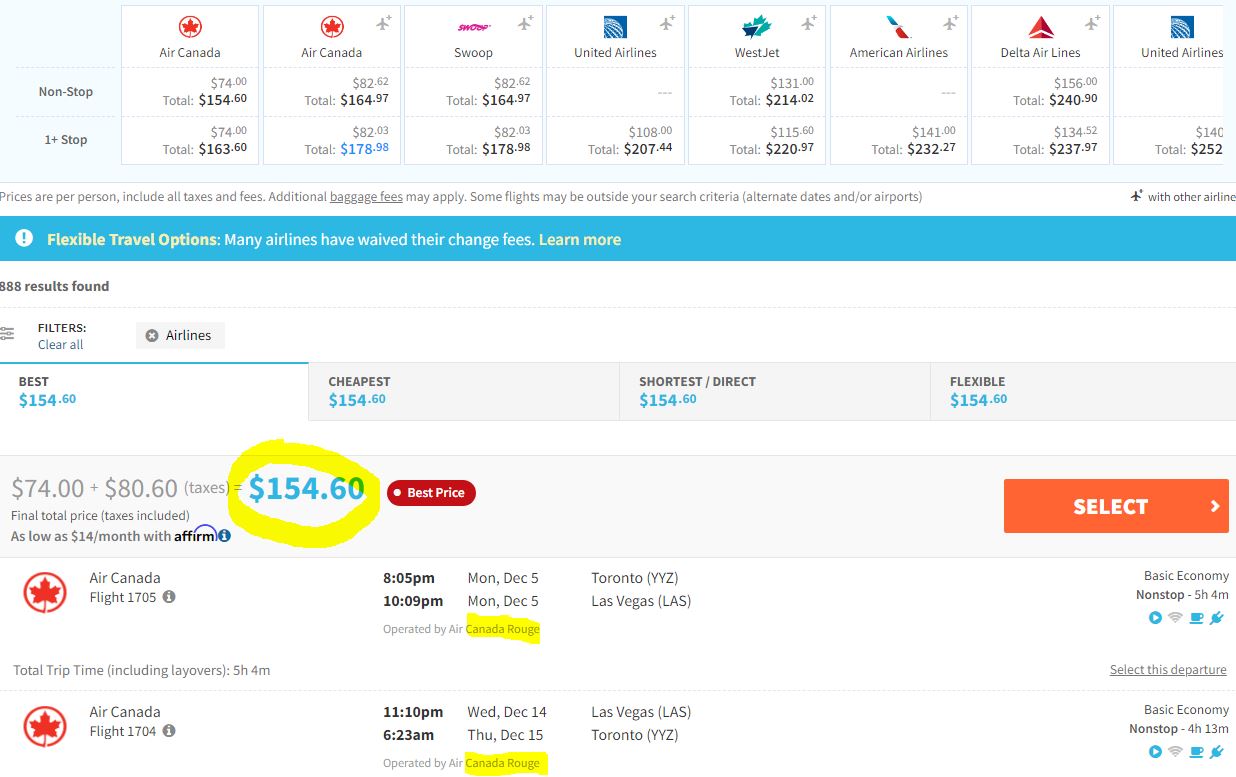Click the American Airlines logo in matrix
The image size is (1236, 777).
click(x=898, y=27)
